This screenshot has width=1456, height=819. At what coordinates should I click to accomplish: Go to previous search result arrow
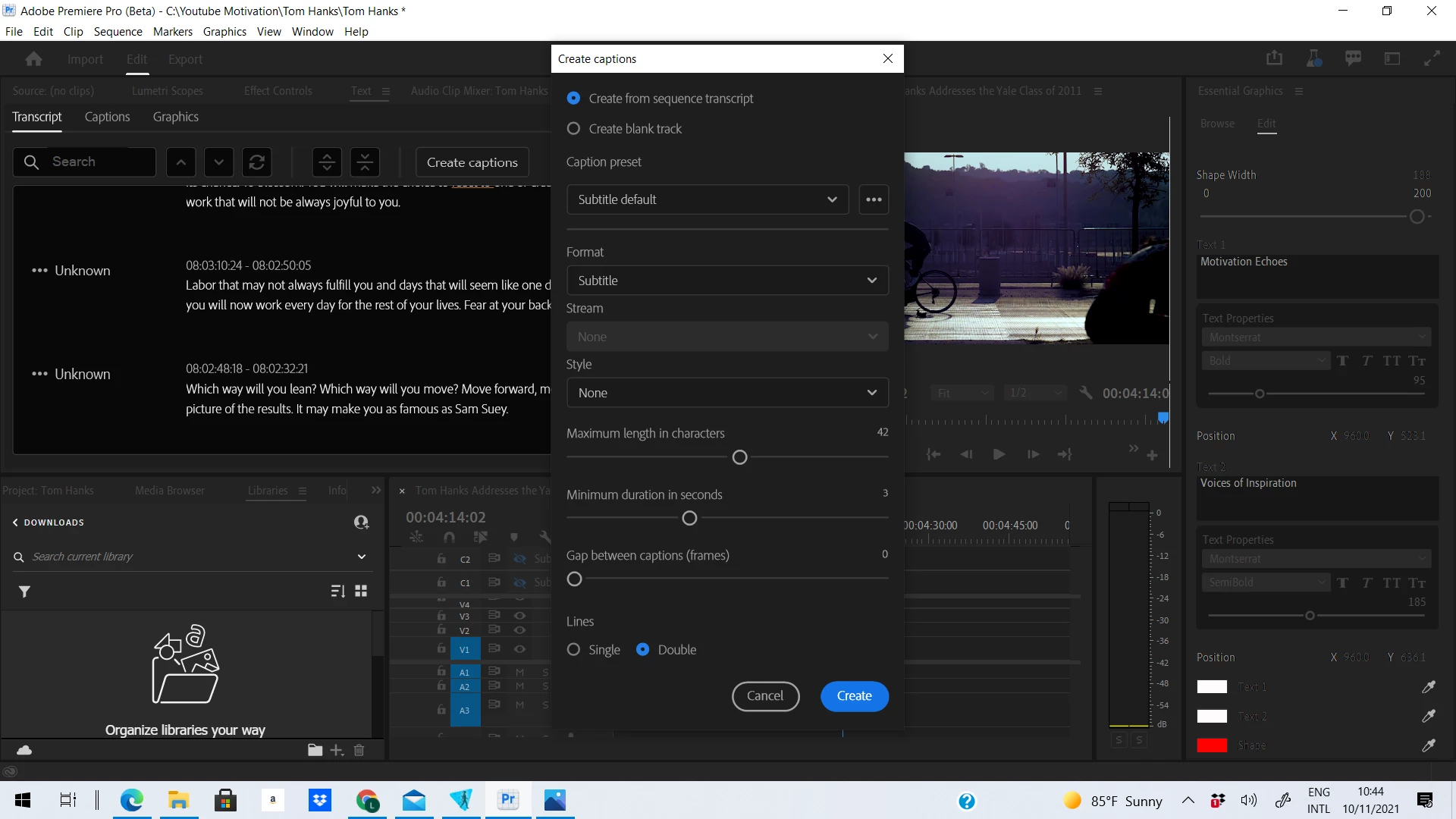tap(180, 162)
